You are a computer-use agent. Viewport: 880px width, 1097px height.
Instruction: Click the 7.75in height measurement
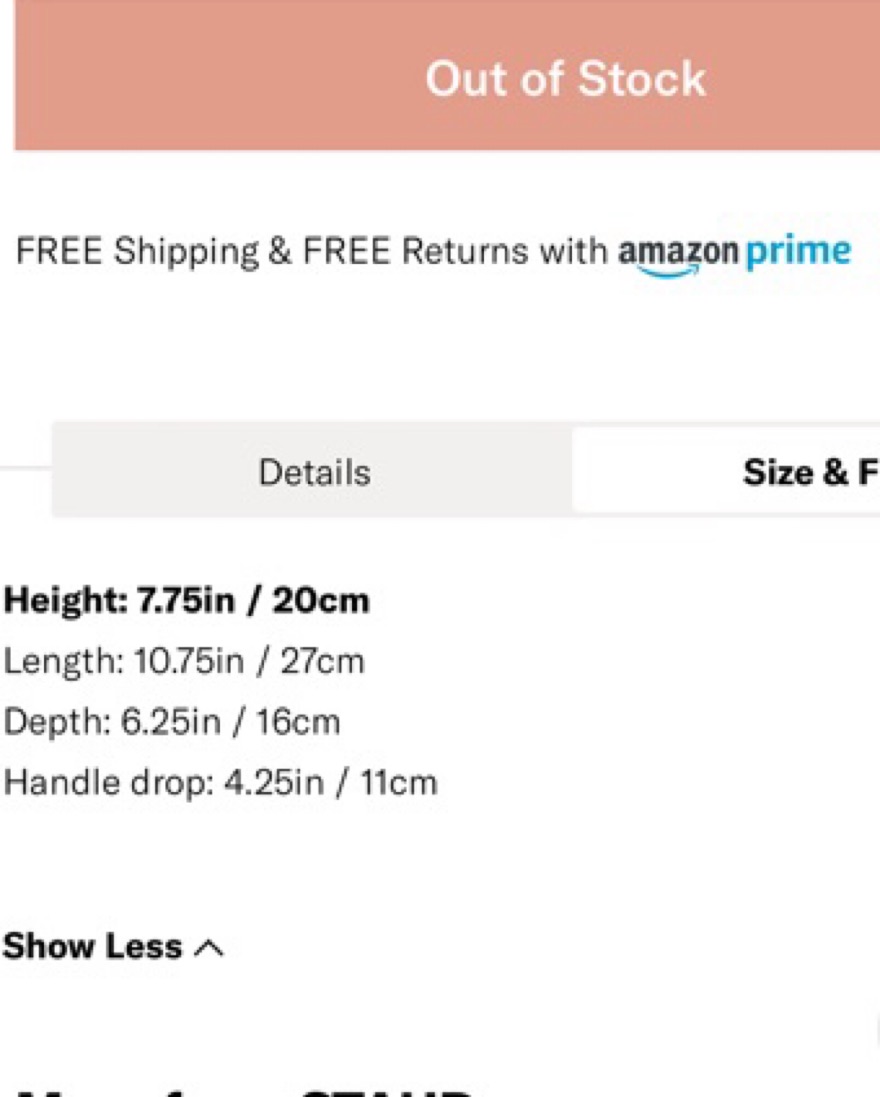(184, 601)
